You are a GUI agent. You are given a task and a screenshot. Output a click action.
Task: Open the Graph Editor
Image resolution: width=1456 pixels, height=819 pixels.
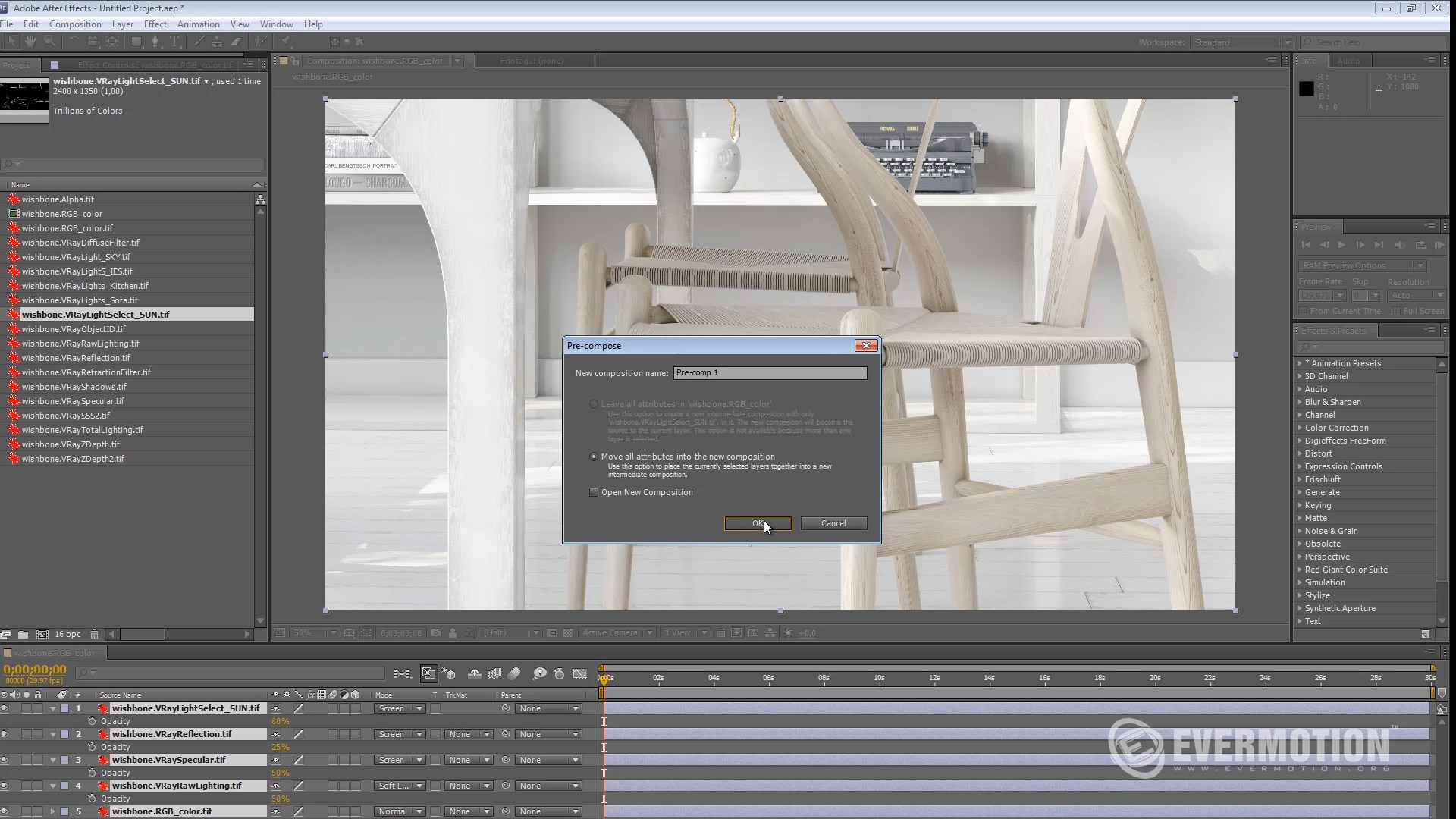(x=580, y=673)
